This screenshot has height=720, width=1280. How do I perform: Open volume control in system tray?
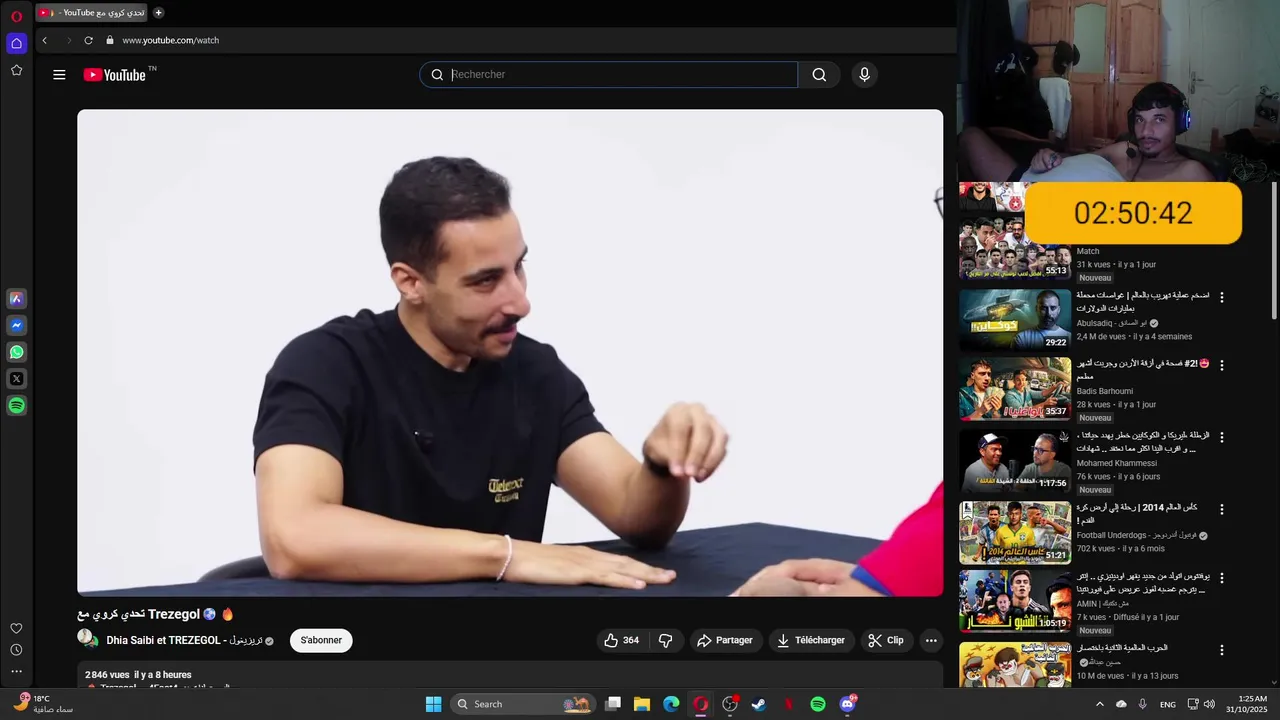1208,704
